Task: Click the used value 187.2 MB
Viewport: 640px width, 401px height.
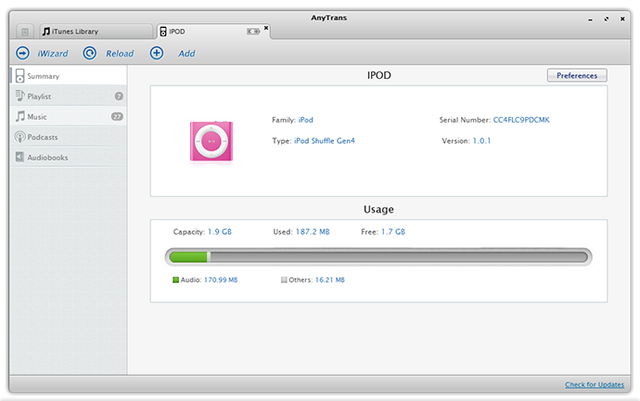Action: pos(312,232)
